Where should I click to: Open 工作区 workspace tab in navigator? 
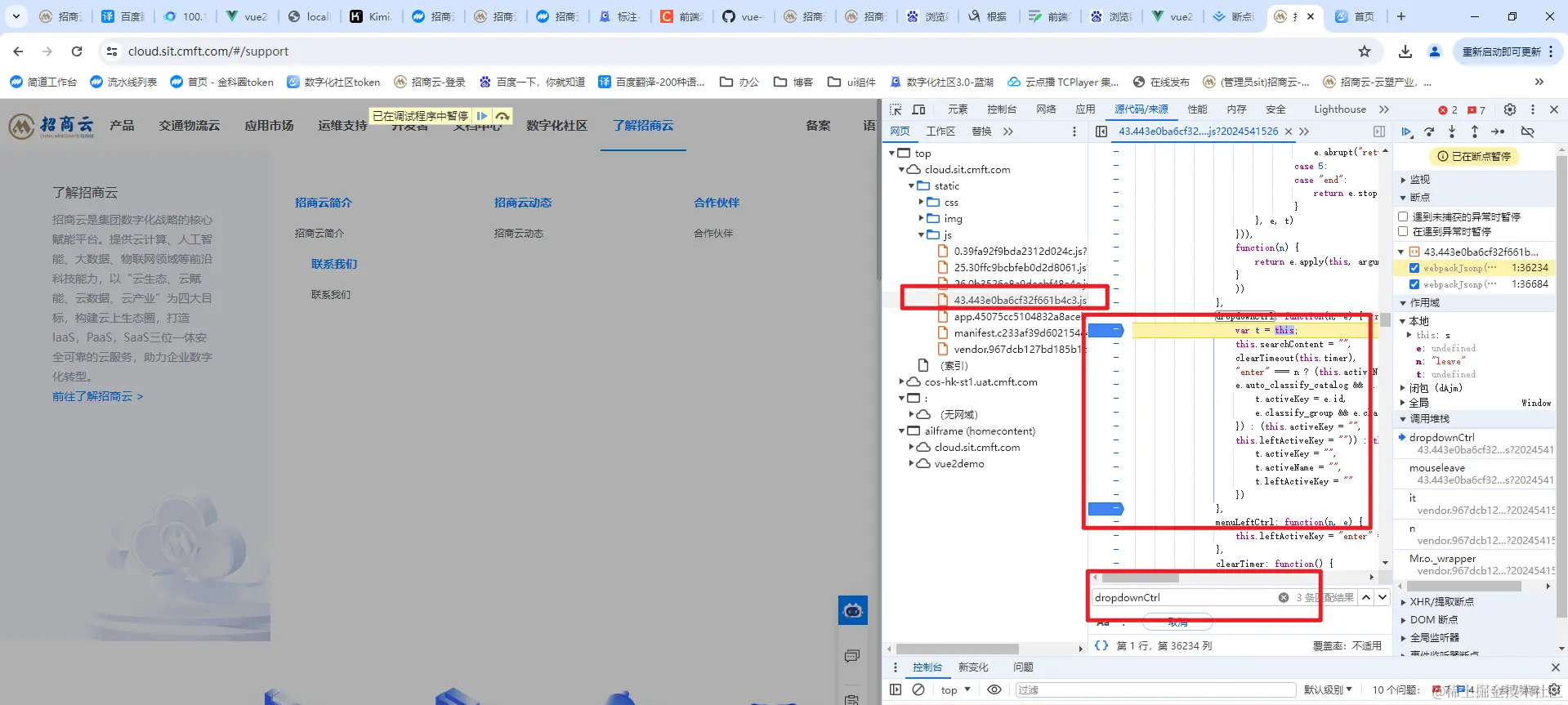click(x=940, y=132)
